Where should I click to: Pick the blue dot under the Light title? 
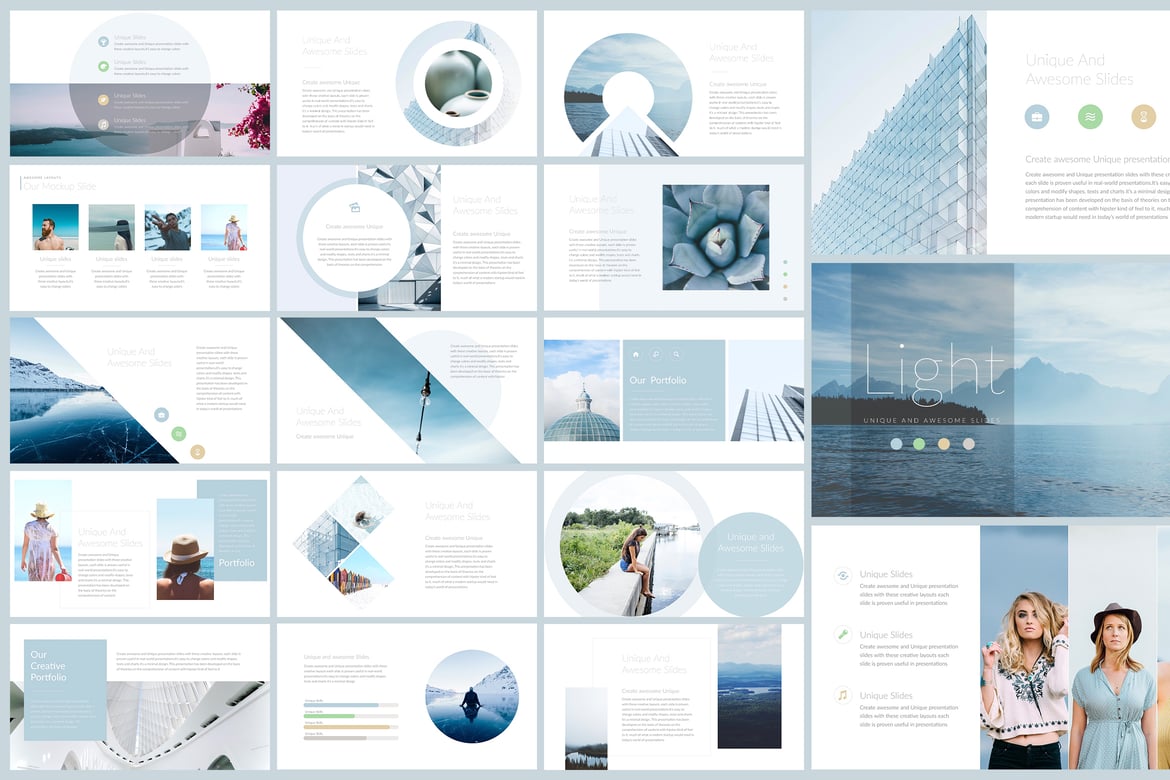896,443
